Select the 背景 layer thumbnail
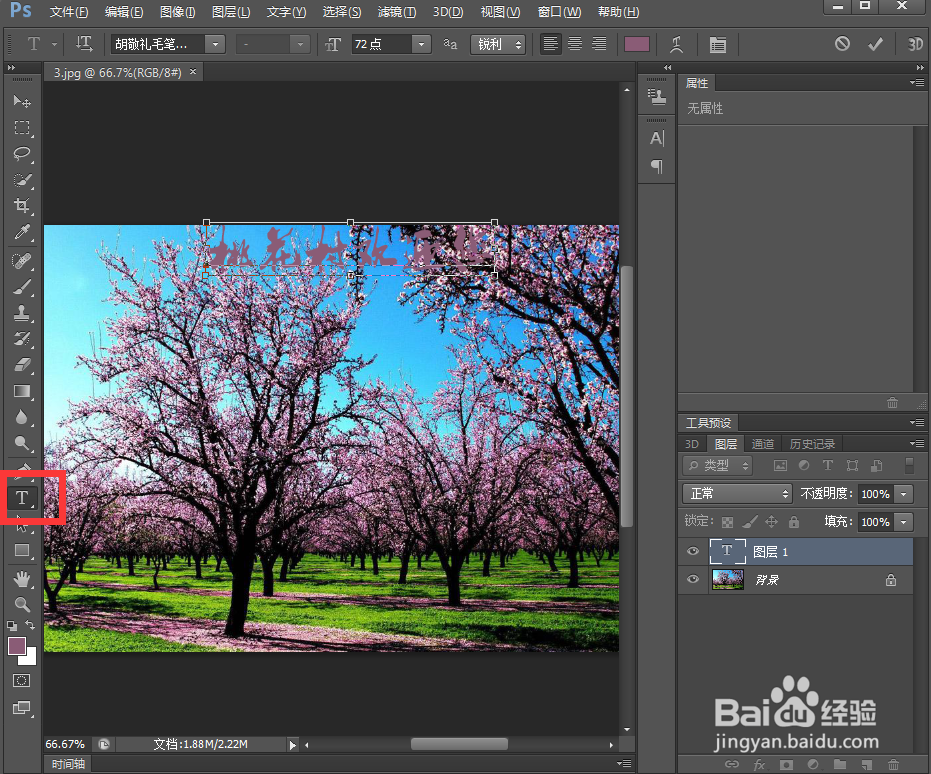This screenshot has height=774, width=931. [727, 579]
